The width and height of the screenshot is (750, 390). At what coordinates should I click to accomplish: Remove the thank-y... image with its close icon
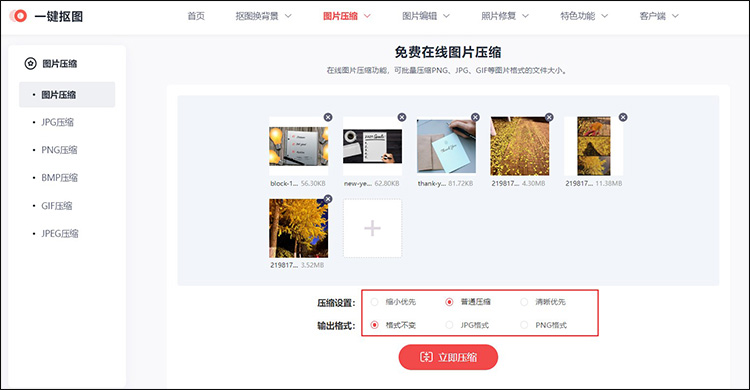pos(475,117)
